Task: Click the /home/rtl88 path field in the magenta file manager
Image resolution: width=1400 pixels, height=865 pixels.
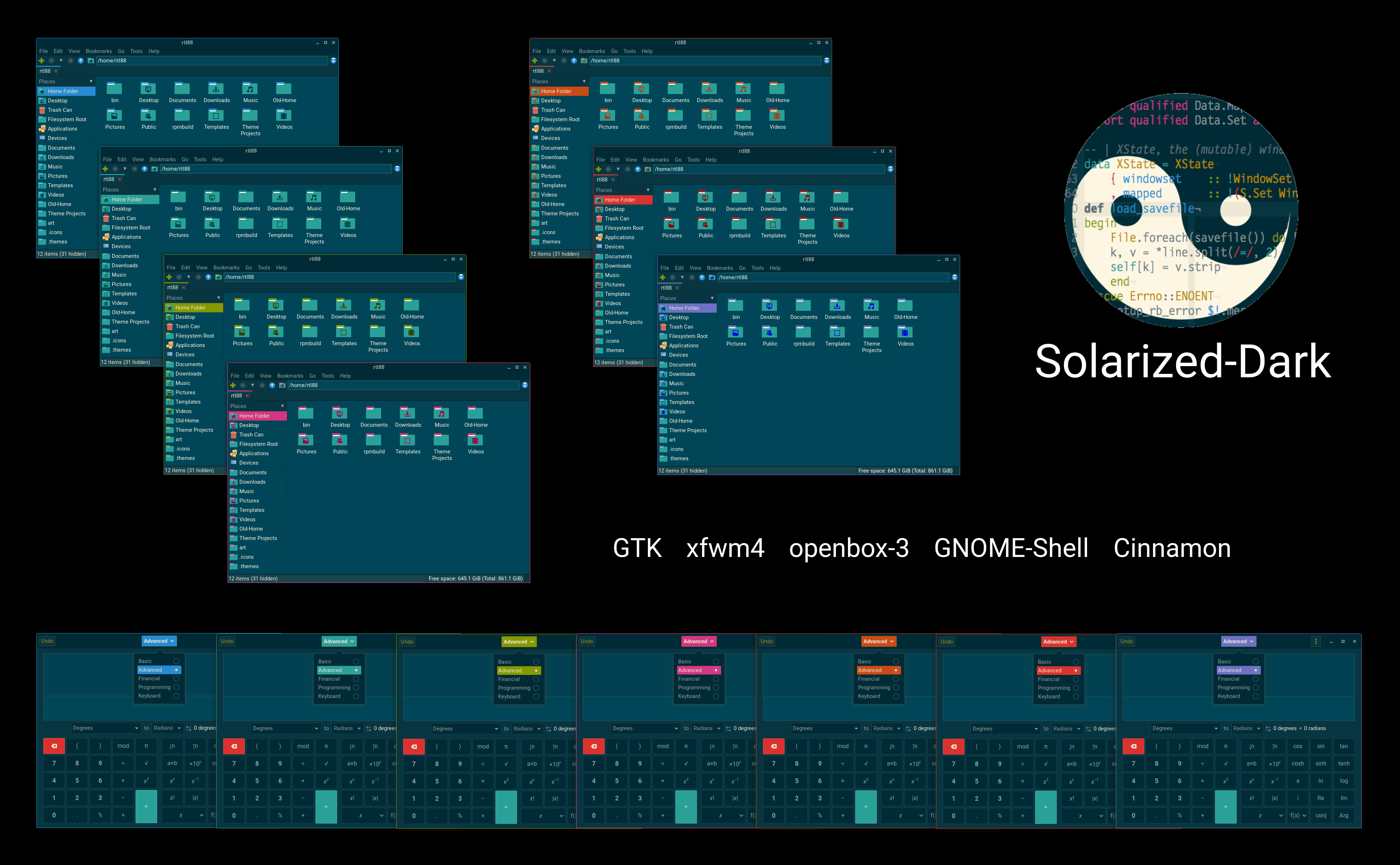Action: click(403, 385)
